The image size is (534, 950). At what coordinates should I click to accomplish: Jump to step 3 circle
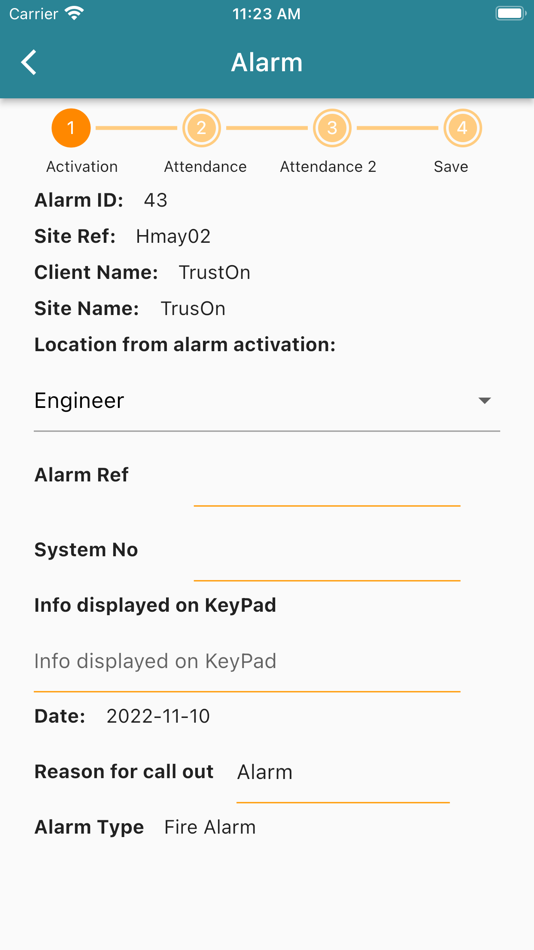[332, 128]
